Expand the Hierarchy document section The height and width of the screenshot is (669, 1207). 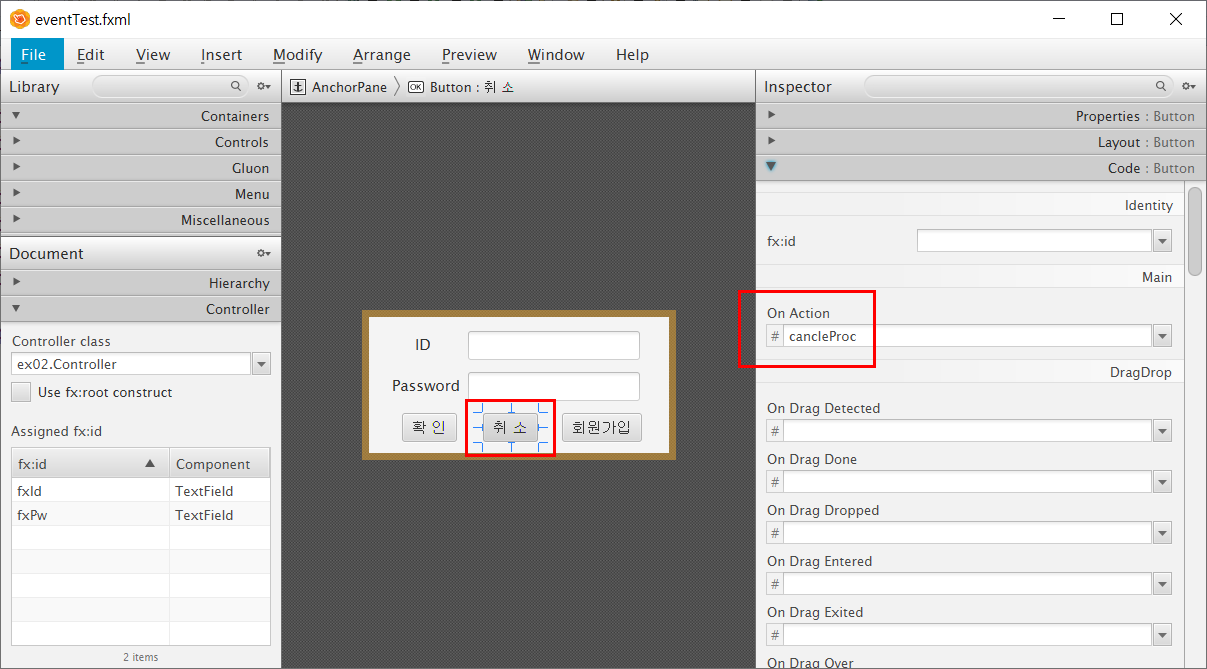(141, 283)
